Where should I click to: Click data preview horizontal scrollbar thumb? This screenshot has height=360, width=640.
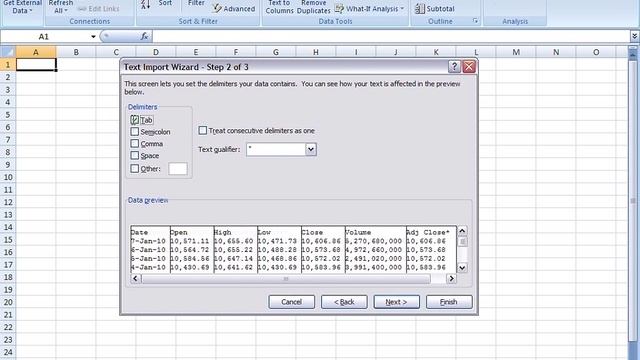(x=285, y=278)
